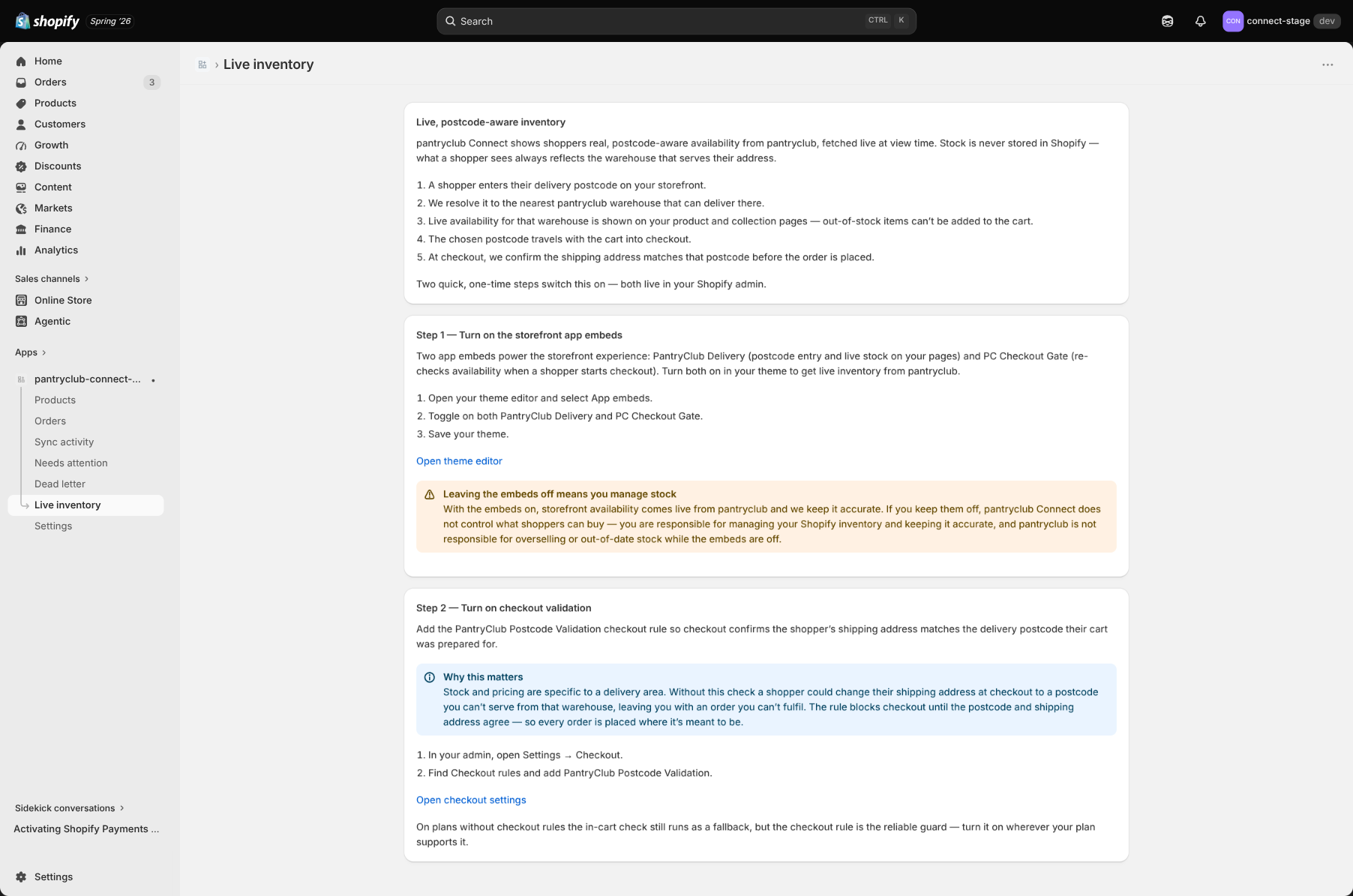Open the app's Products page
The image size is (1353, 896).
[55, 400]
